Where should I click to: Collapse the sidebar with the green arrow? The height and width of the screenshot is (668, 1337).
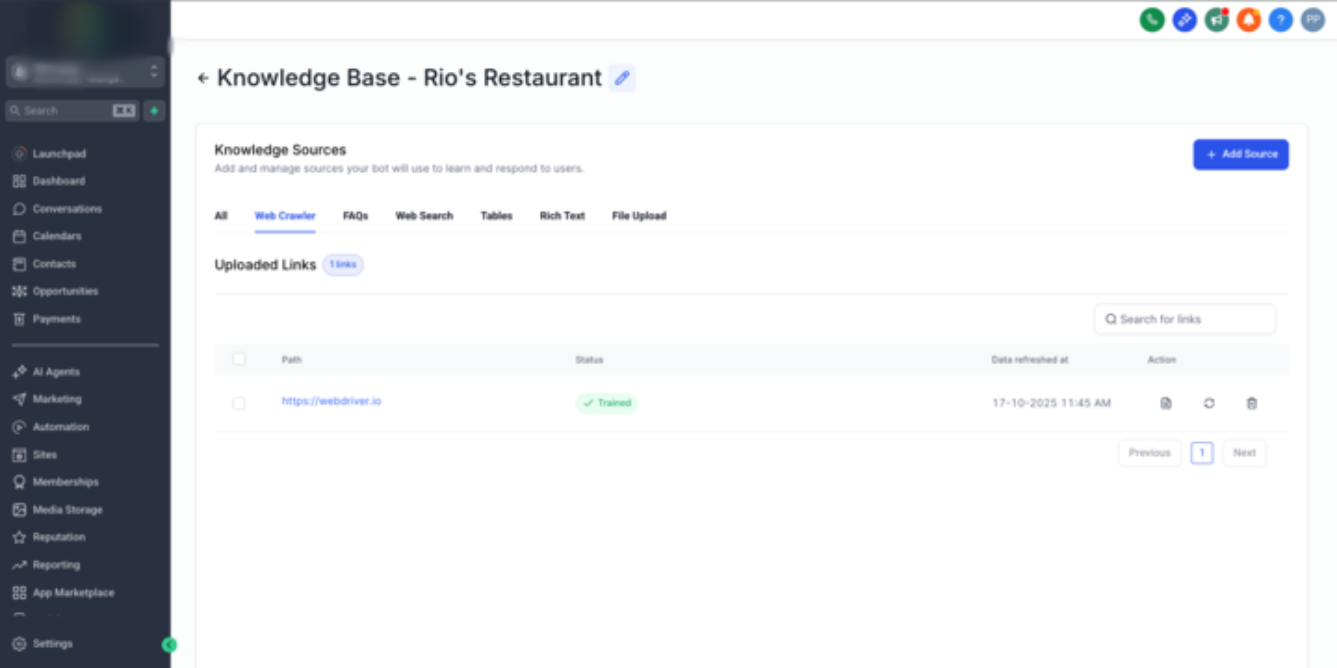pyautogui.click(x=169, y=645)
